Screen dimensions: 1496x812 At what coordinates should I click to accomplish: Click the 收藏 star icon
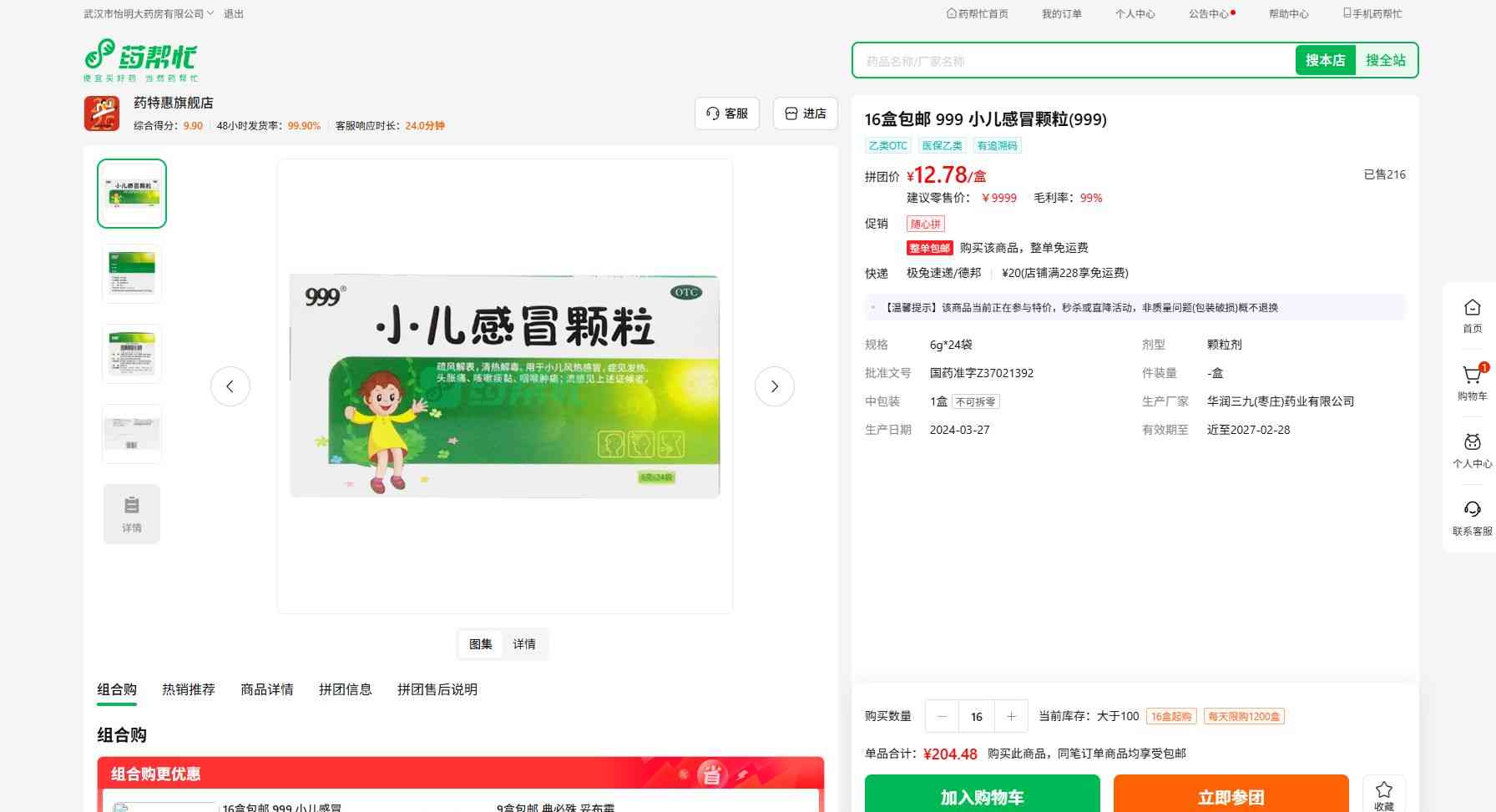point(1383,791)
